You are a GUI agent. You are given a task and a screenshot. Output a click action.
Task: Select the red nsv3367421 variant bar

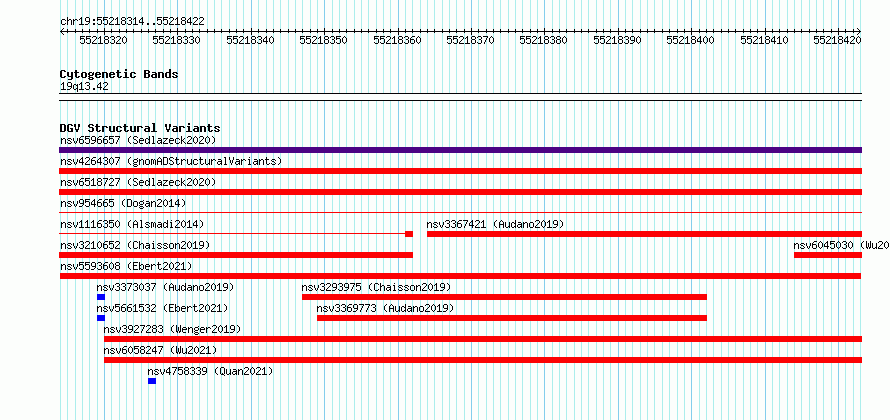[x=644, y=234]
